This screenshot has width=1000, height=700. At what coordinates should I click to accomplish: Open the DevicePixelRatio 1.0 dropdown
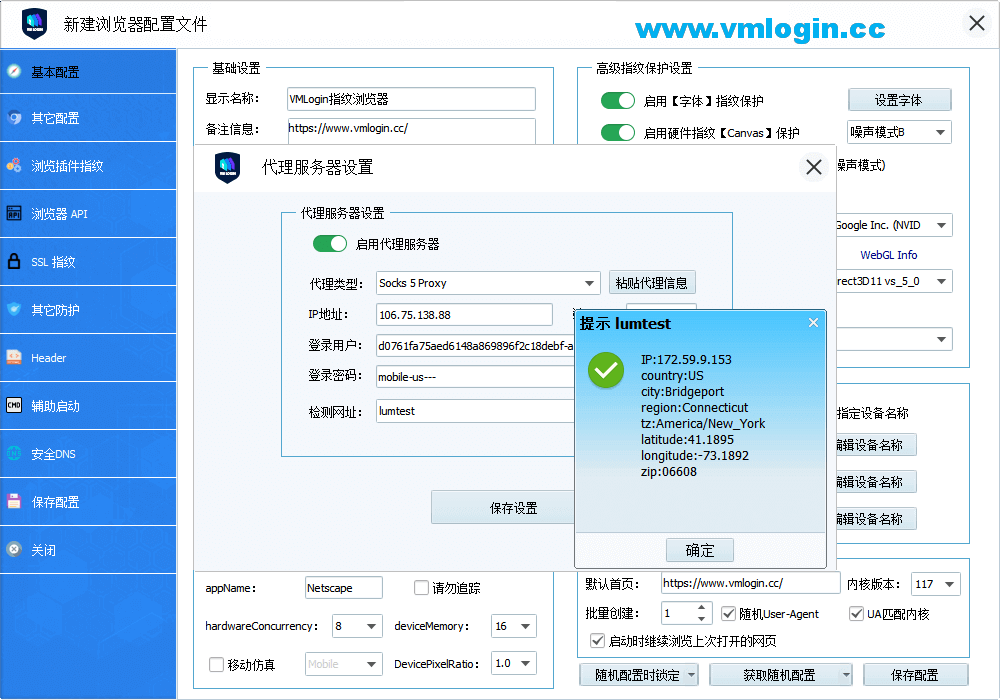point(514,664)
